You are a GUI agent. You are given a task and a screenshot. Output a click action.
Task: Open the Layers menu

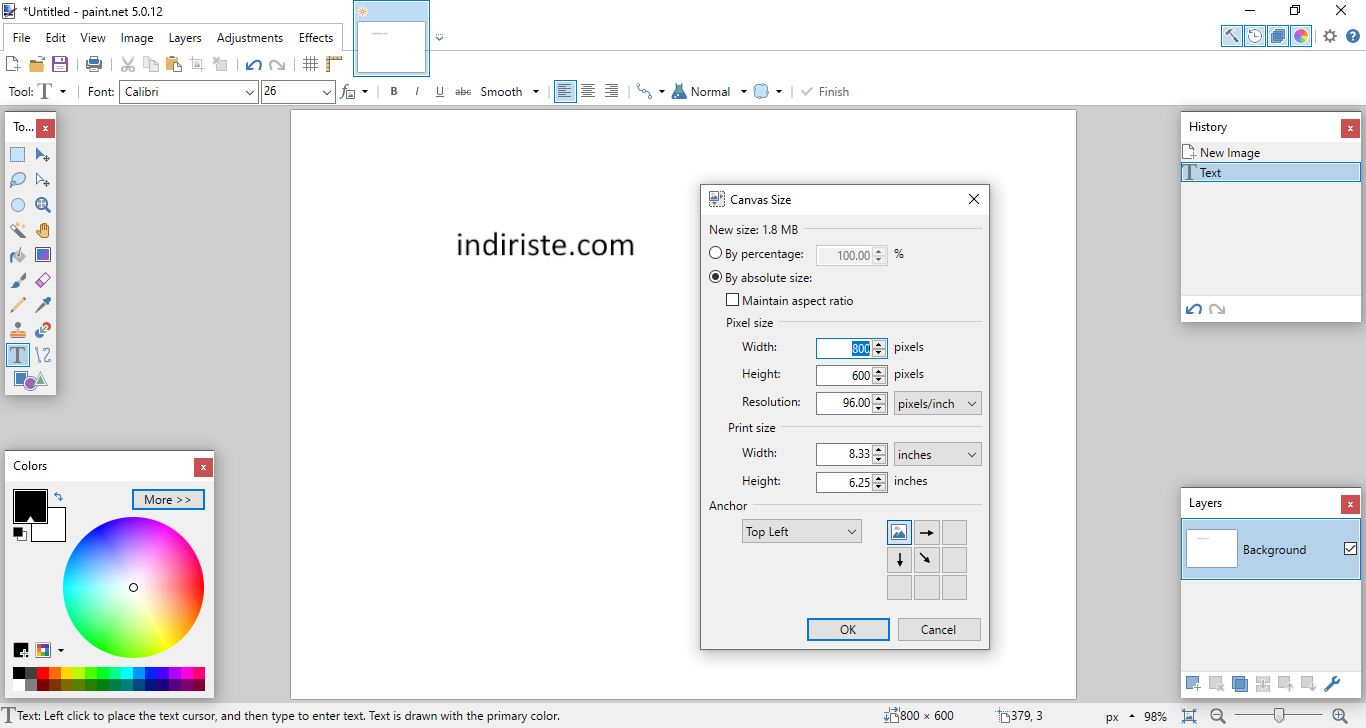pyautogui.click(x=185, y=38)
